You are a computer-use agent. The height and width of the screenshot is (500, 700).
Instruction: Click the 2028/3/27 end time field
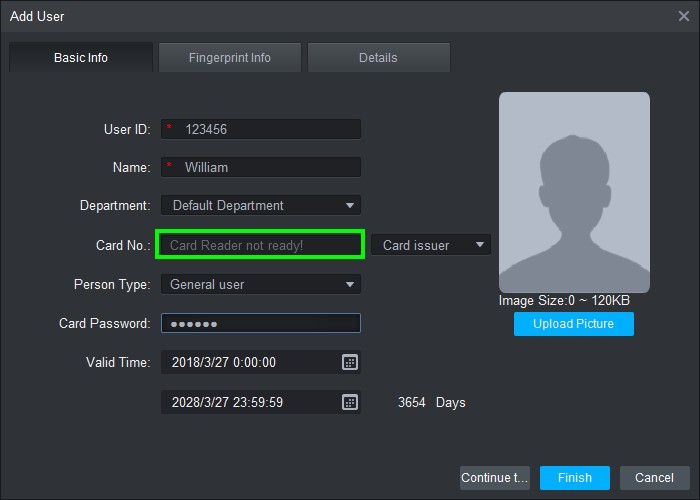tap(250, 402)
